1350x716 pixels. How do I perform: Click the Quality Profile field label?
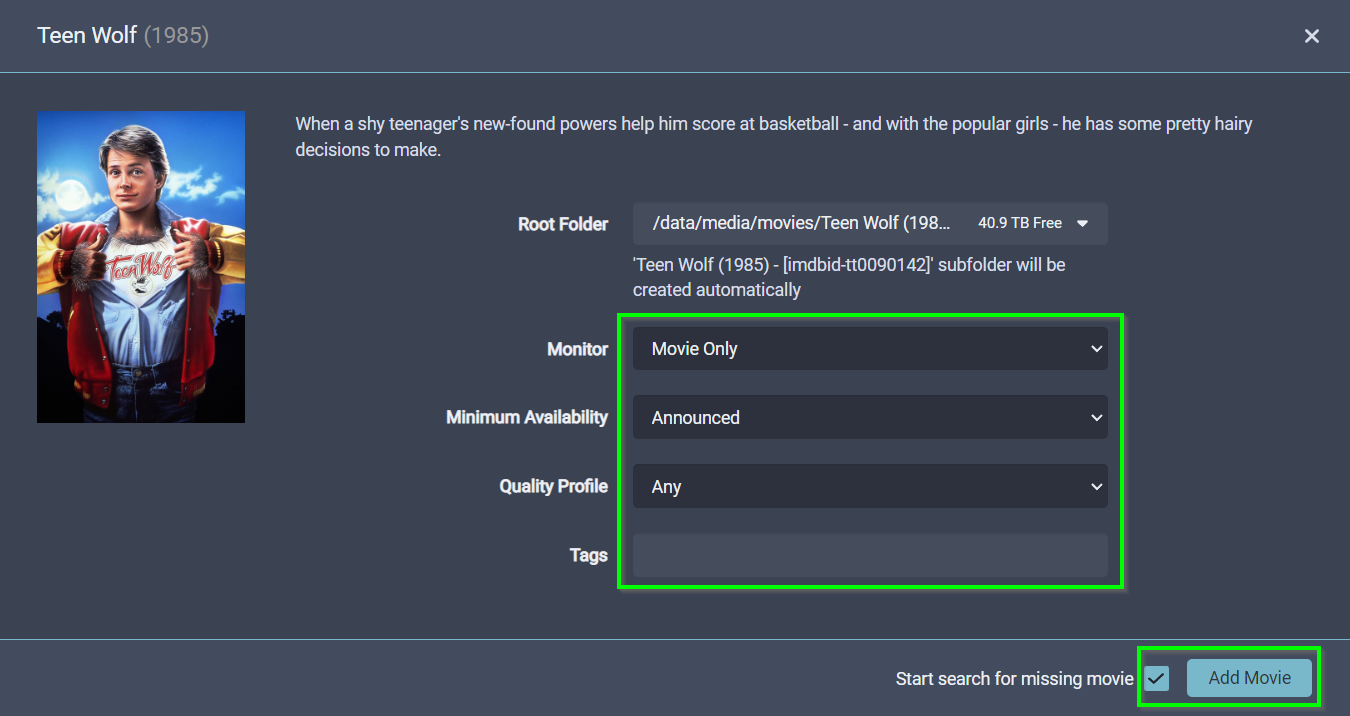[553, 486]
